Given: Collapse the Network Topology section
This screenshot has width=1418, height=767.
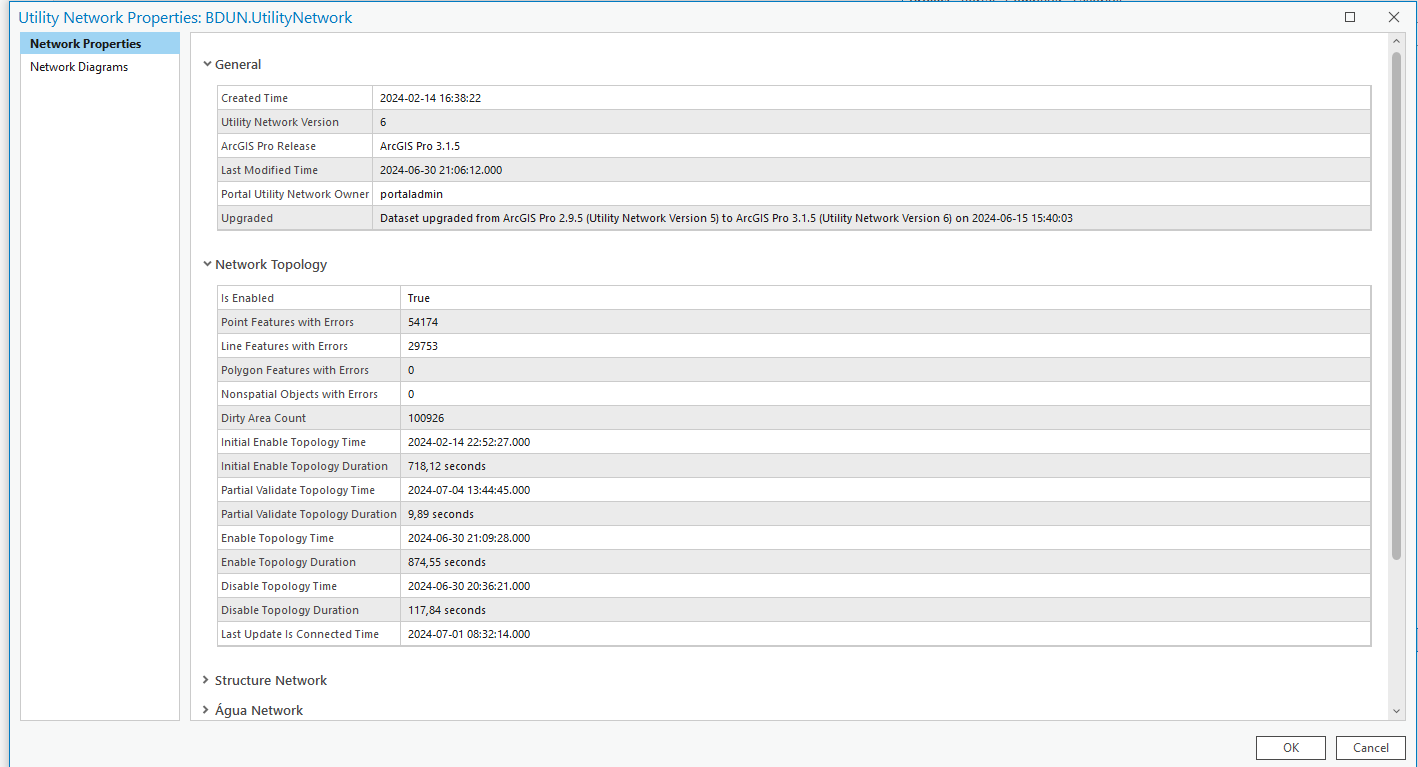Looking at the screenshot, I should [x=207, y=264].
